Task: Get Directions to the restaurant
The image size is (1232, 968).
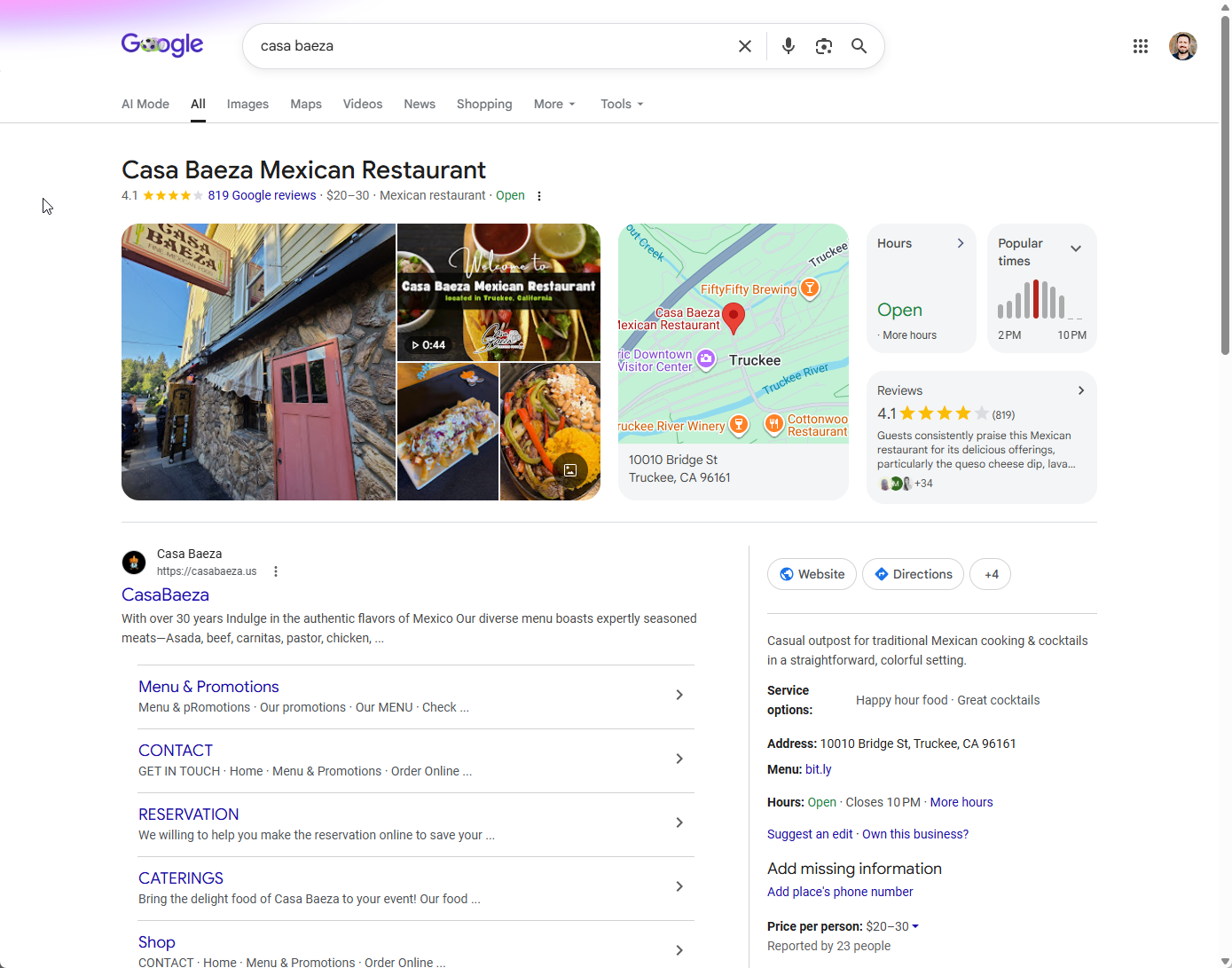Action: [x=913, y=574]
